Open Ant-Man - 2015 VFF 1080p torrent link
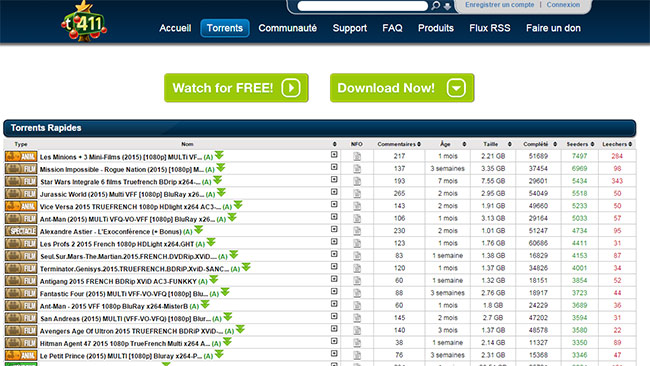The image size is (650, 366). [x=114, y=306]
